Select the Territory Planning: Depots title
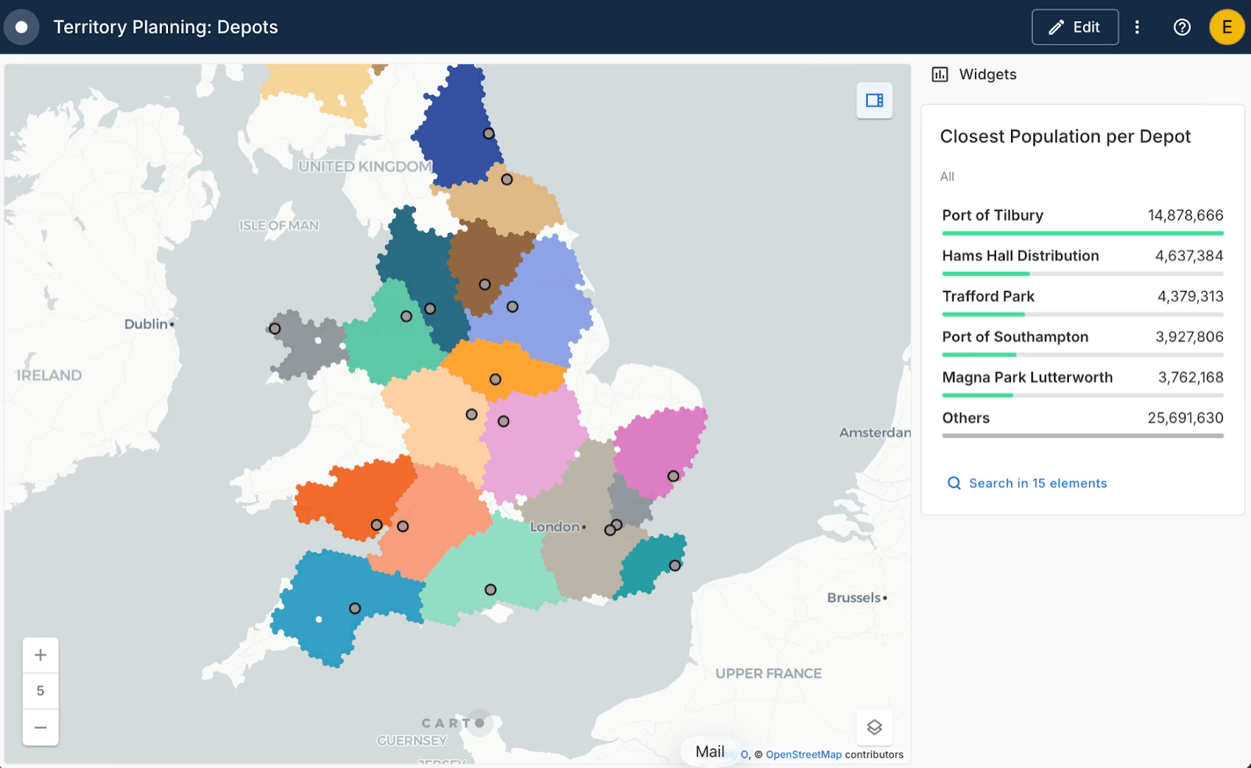The image size is (1251, 768). tap(166, 27)
